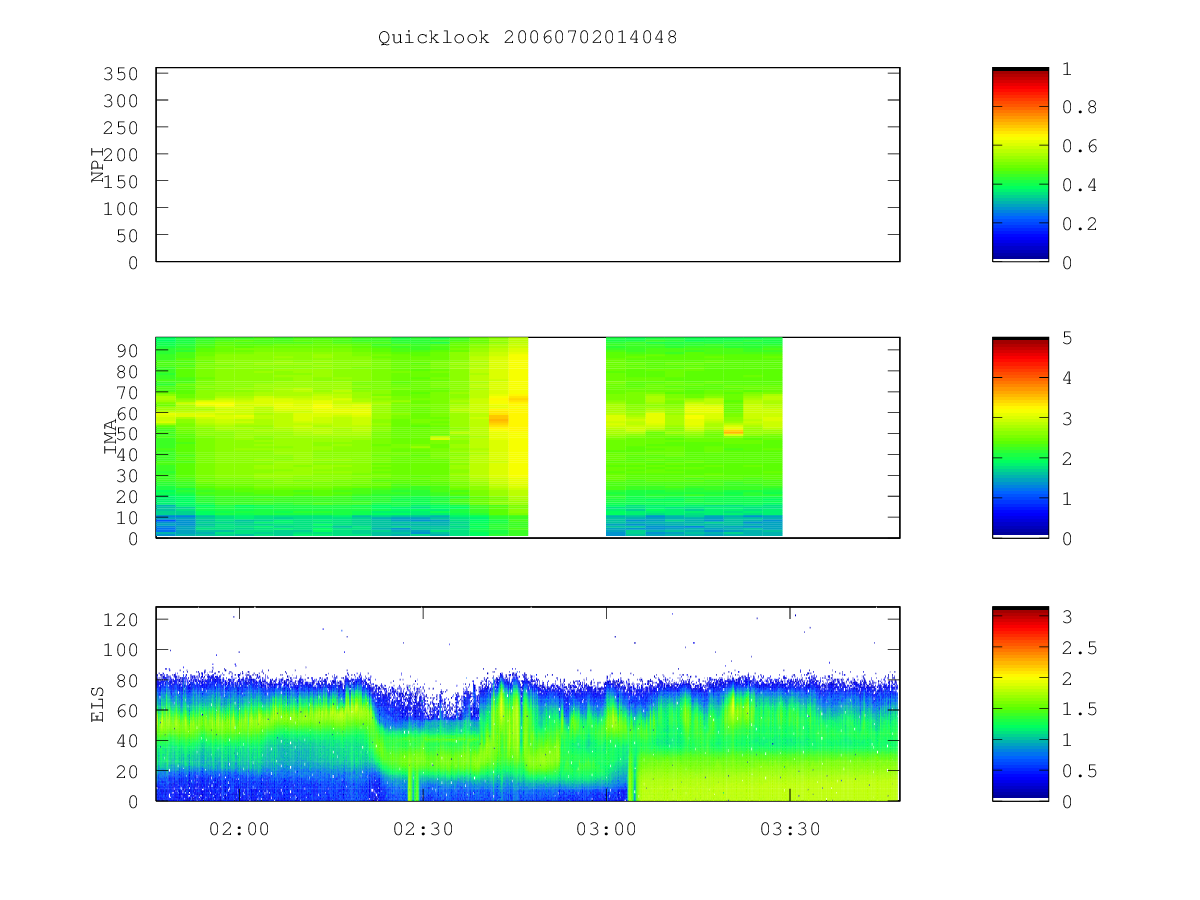Click the 1.5 label on ELS colorbar

coord(1078,709)
